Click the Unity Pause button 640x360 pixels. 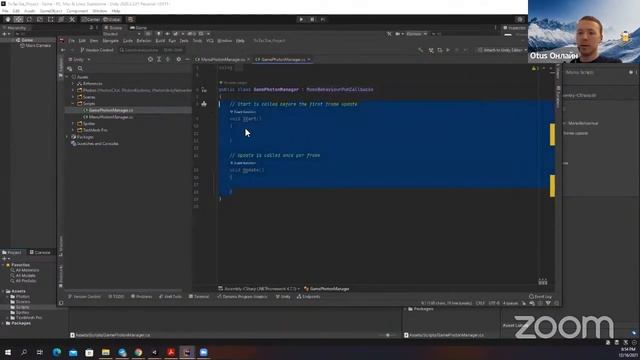(312, 19)
